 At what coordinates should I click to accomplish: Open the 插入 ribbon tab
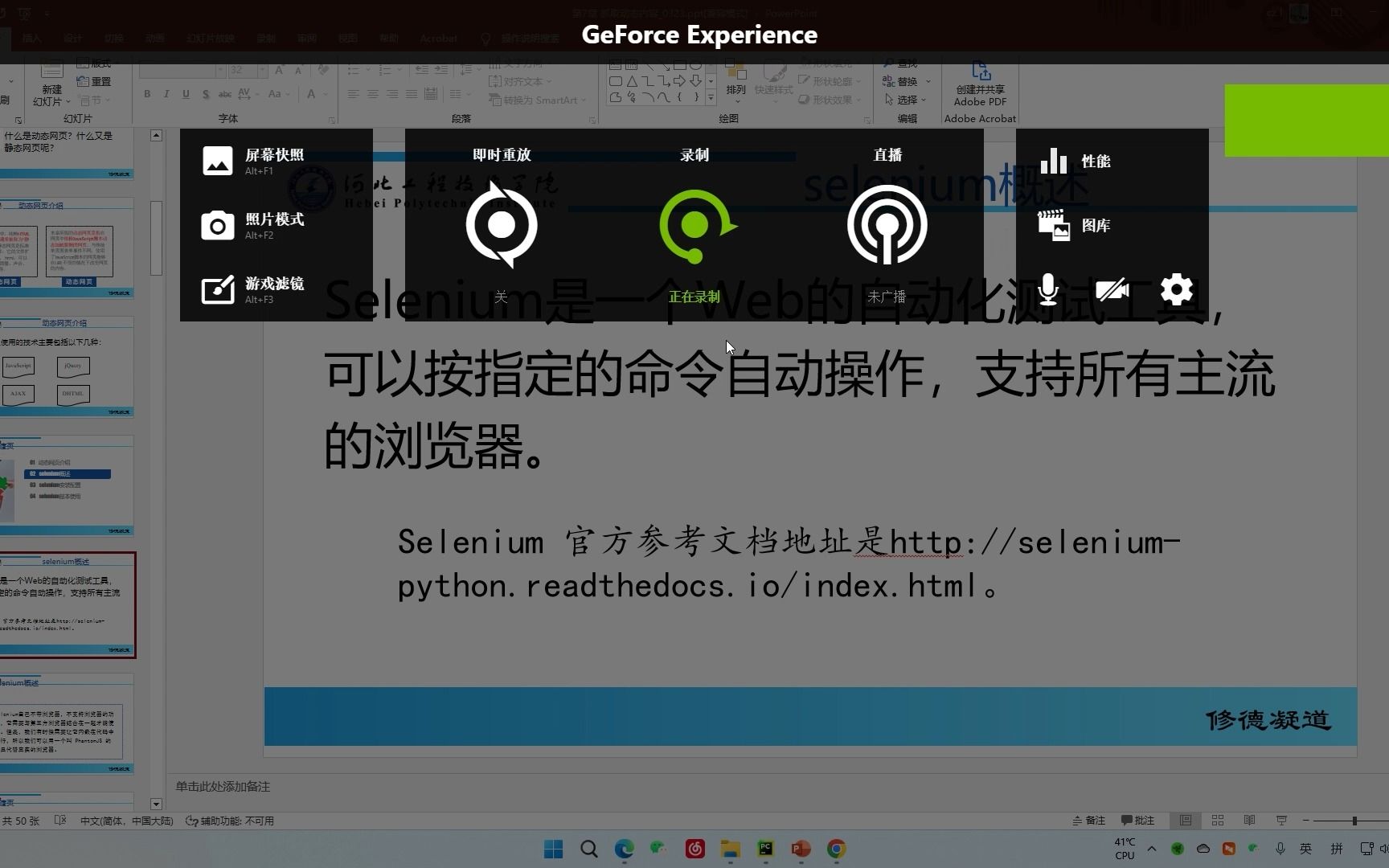[x=32, y=38]
